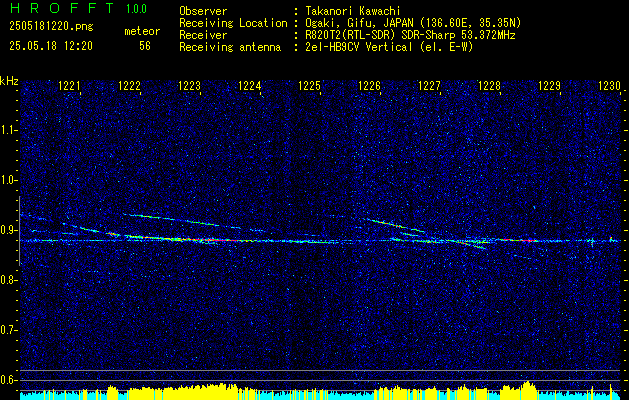The image size is (629, 400).
Task: Click the grey vertical bar left of 0.9 kHz
Action: tap(19, 231)
